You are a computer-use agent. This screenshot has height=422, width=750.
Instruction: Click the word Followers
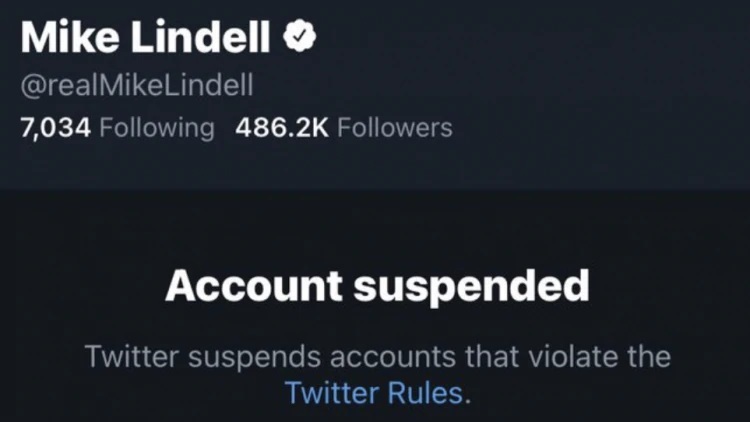tap(395, 128)
